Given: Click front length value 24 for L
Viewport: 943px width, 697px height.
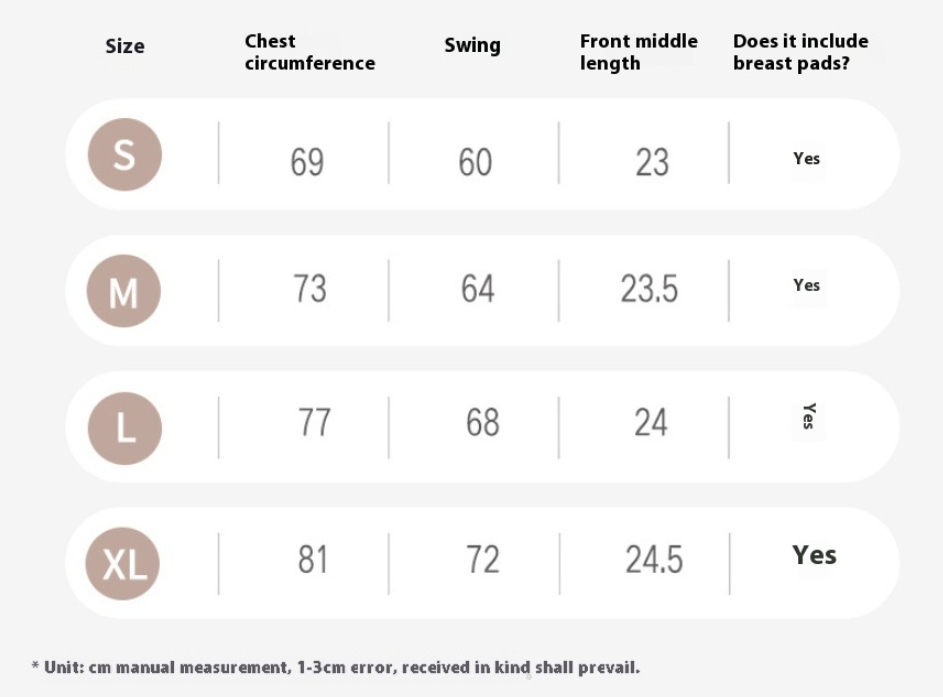Looking at the screenshot, I should [651, 422].
